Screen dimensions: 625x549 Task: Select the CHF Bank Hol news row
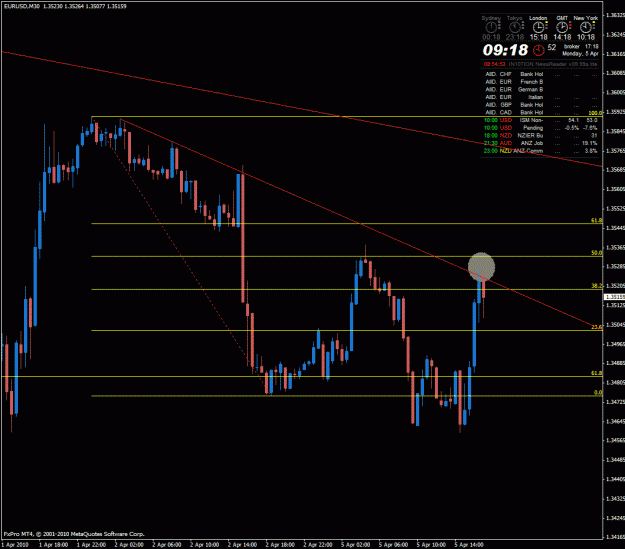541,74
